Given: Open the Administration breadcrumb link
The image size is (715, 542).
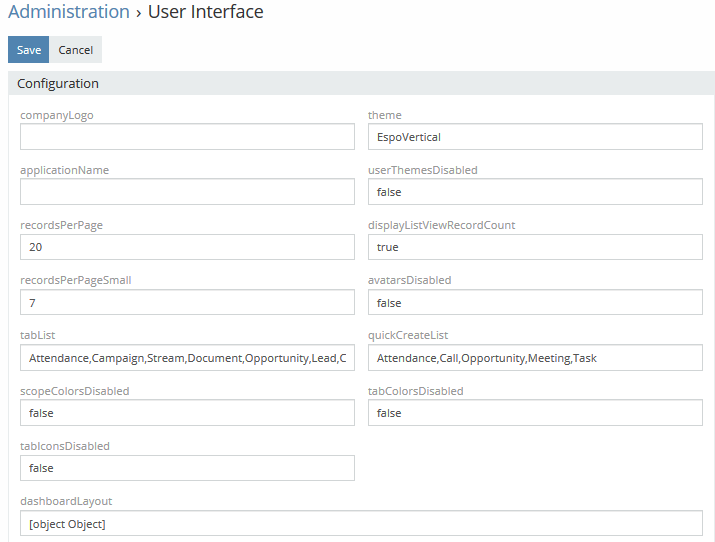Looking at the screenshot, I should pyautogui.click(x=69, y=13).
